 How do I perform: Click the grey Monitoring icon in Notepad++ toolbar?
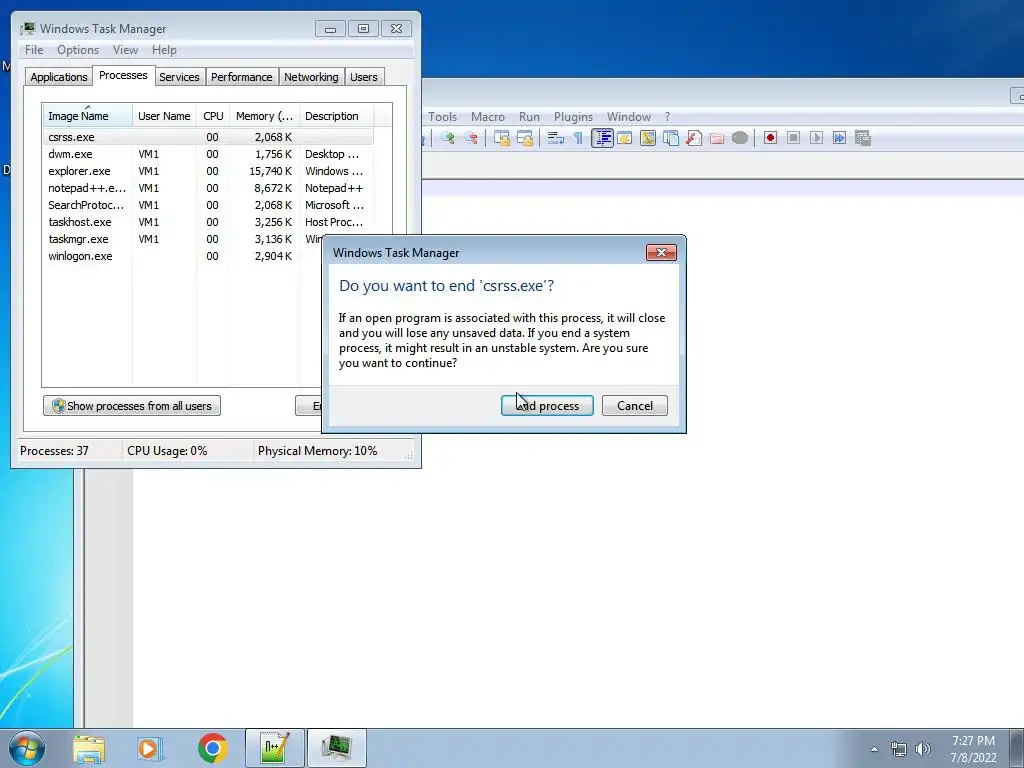tap(739, 138)
